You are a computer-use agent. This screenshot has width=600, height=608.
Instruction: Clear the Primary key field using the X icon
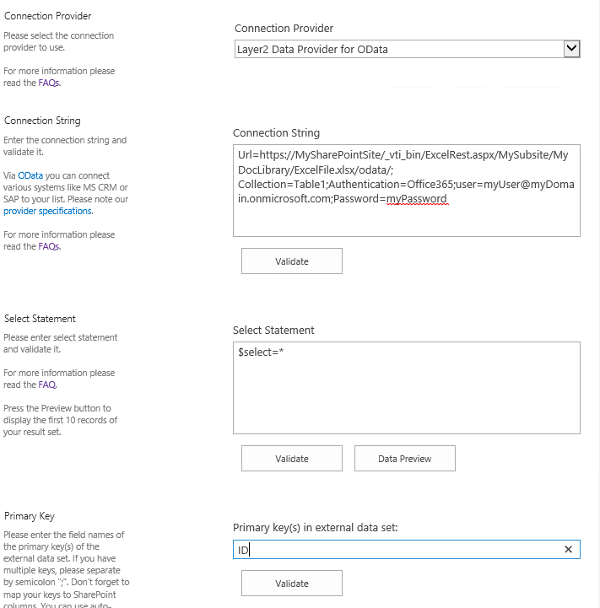pyautogui.click(x=568, y=550)
